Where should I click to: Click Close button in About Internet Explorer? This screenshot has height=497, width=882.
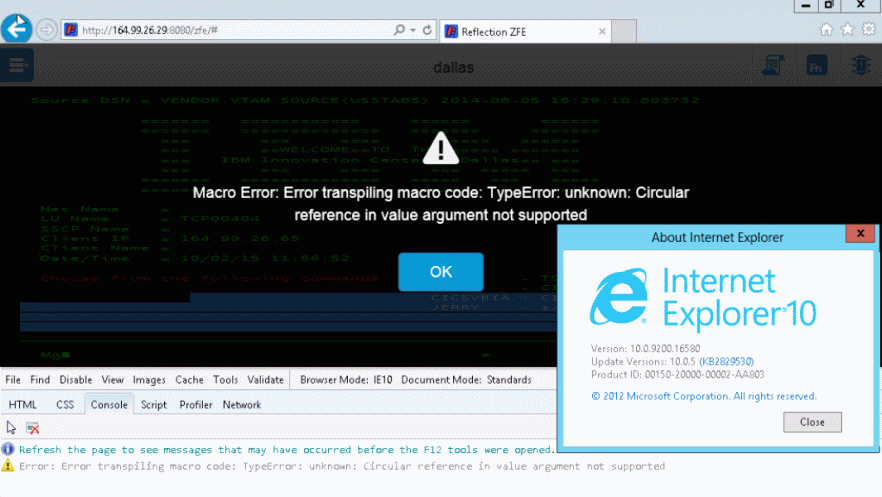[812, 422]
